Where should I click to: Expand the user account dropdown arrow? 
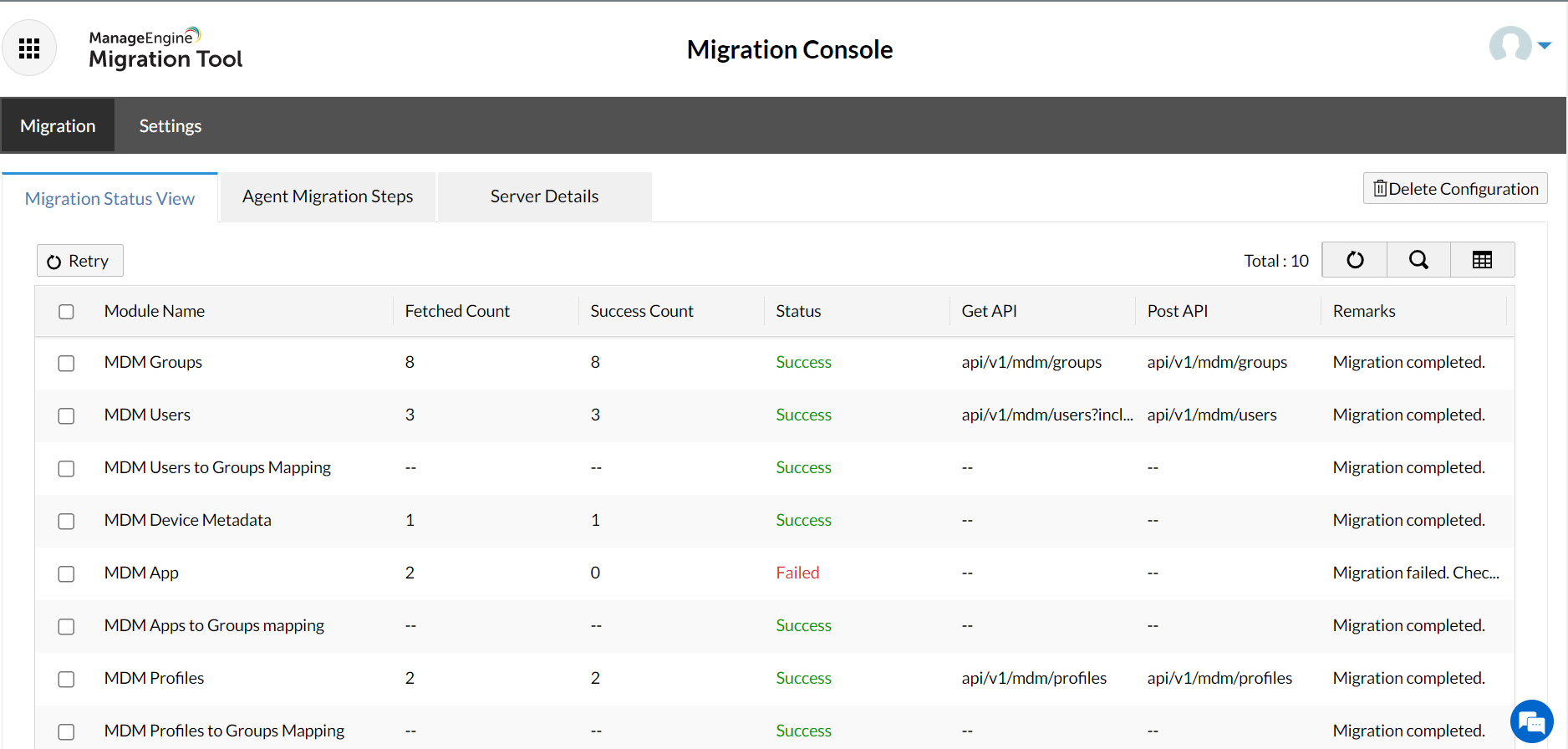click(x=1545, y=45)
